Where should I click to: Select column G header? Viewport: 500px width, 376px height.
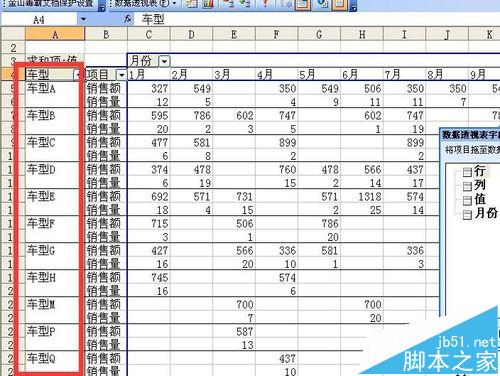coord(319,34)
